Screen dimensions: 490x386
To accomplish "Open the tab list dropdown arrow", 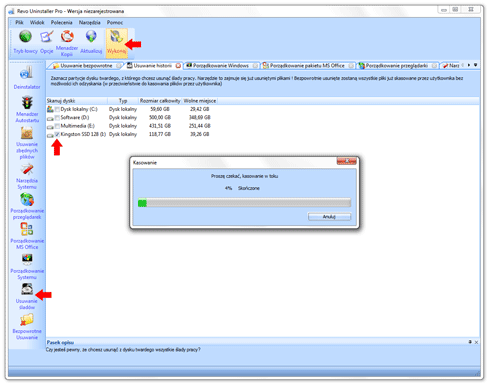I will (x=476, y=65).
